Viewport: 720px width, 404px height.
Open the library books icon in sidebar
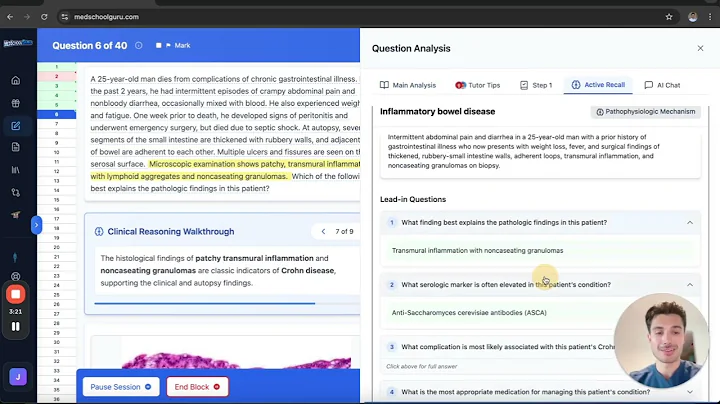point(16,170)
